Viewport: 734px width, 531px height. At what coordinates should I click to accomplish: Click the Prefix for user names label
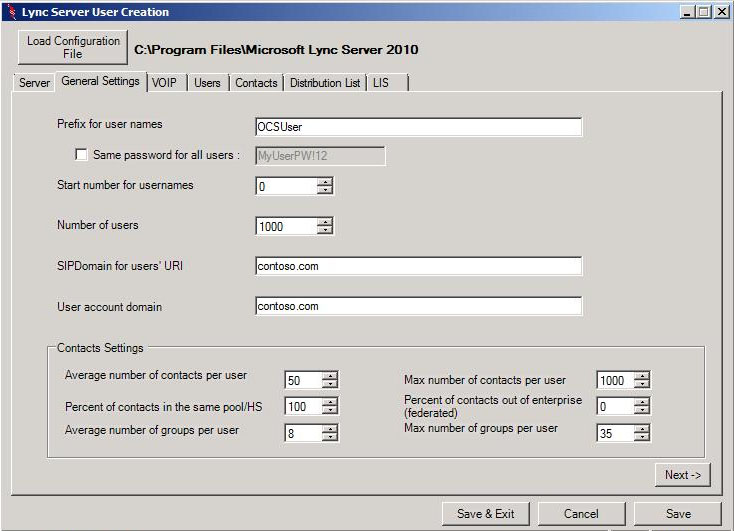(110, 124)
